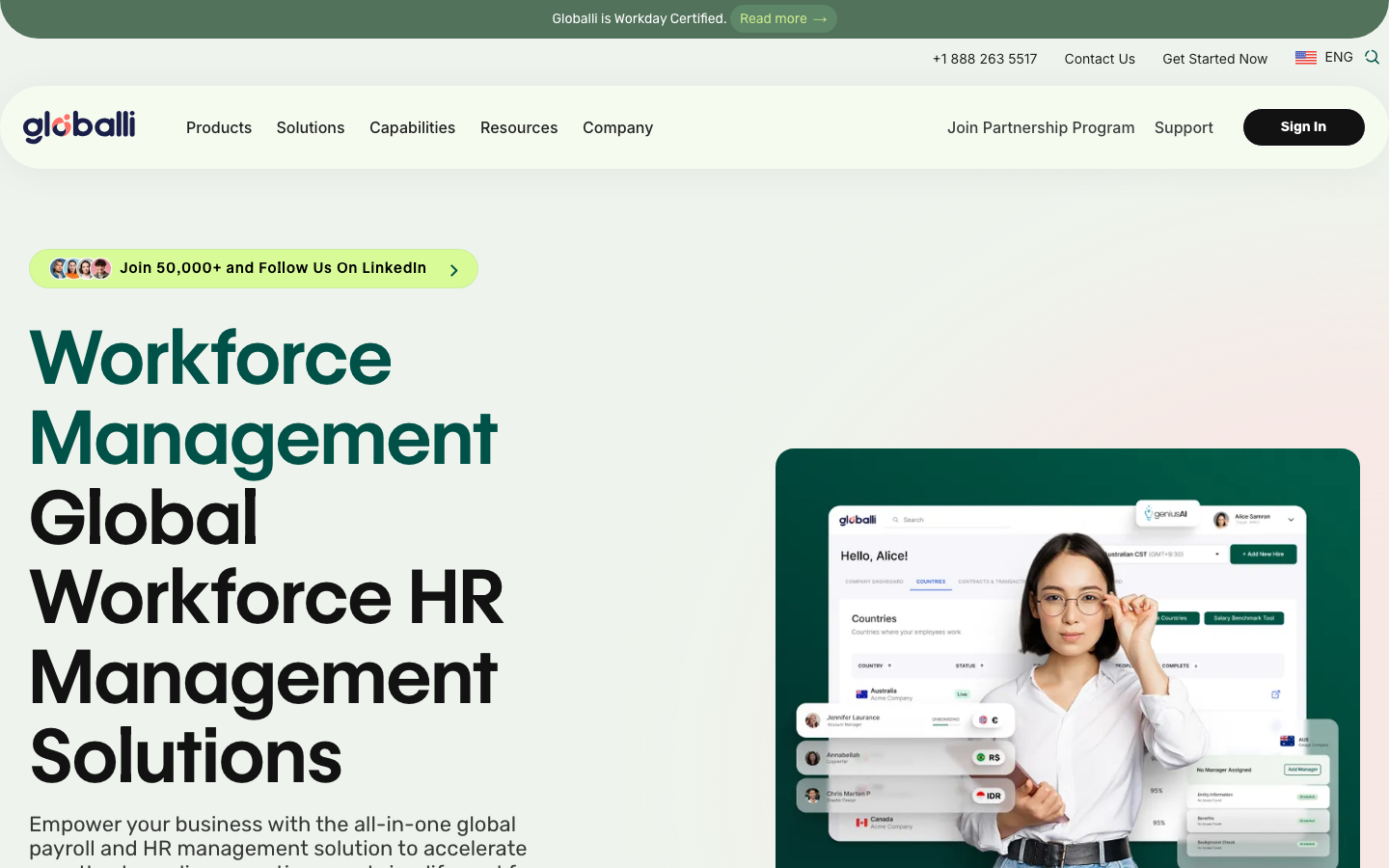This screenshot has width=1389, height=868.
Task: Call the +1 888 263 5517 number
Action: pyautogui.click(x=985, y=59)
